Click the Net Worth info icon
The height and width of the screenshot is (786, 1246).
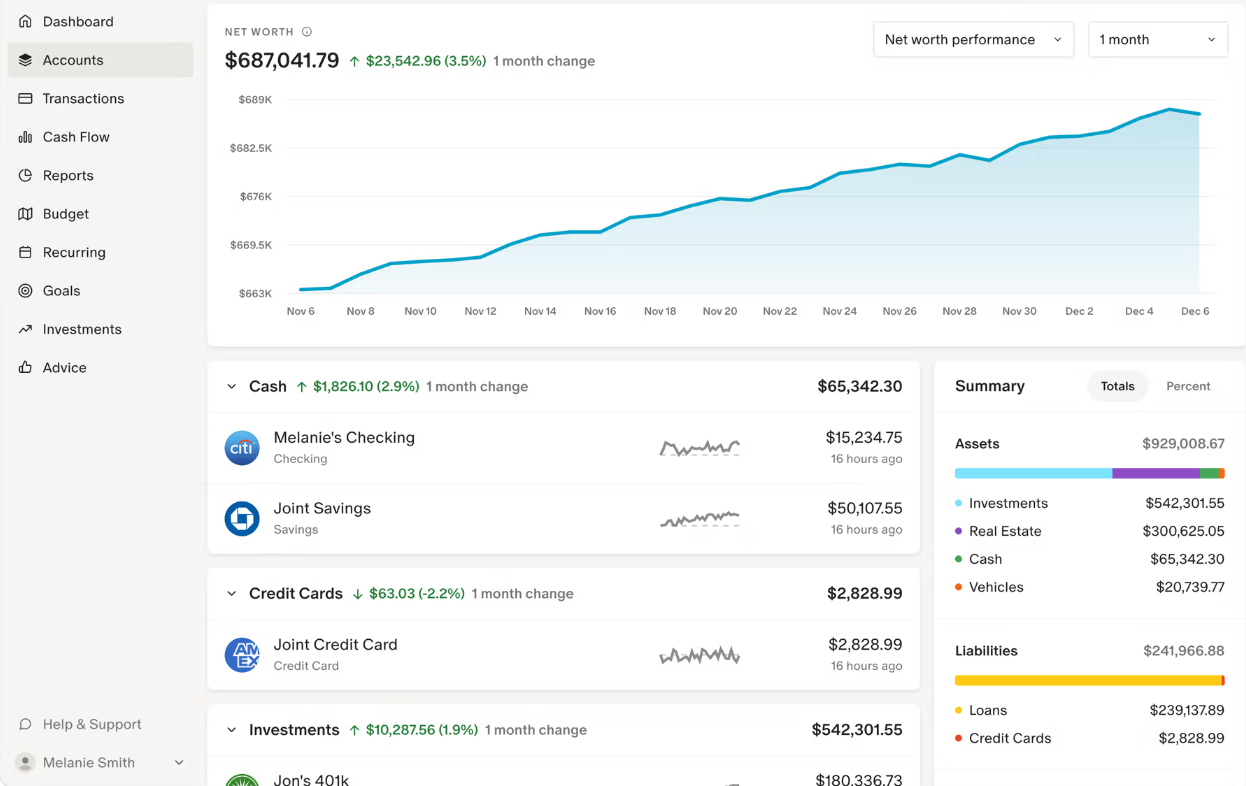307,32
